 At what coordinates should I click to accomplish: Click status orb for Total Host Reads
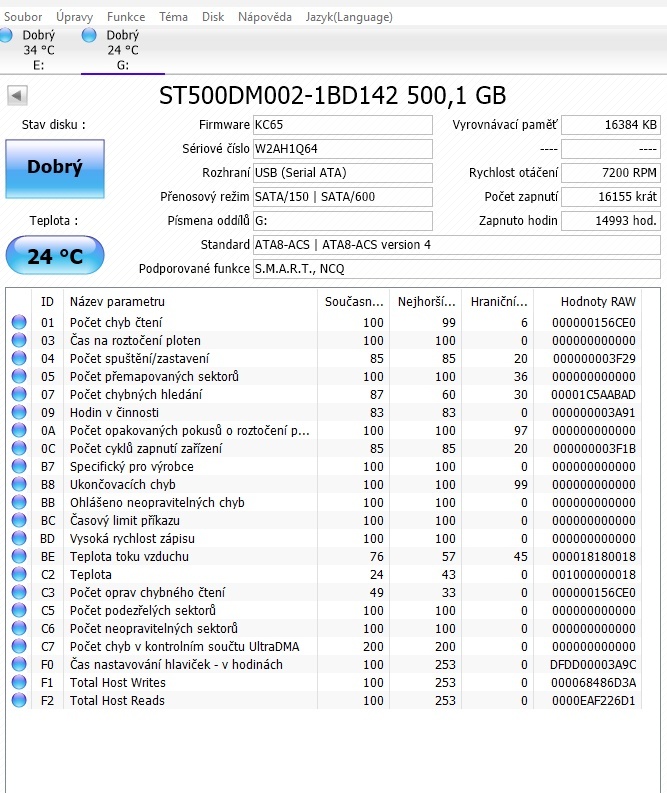(x=19, y=700)
